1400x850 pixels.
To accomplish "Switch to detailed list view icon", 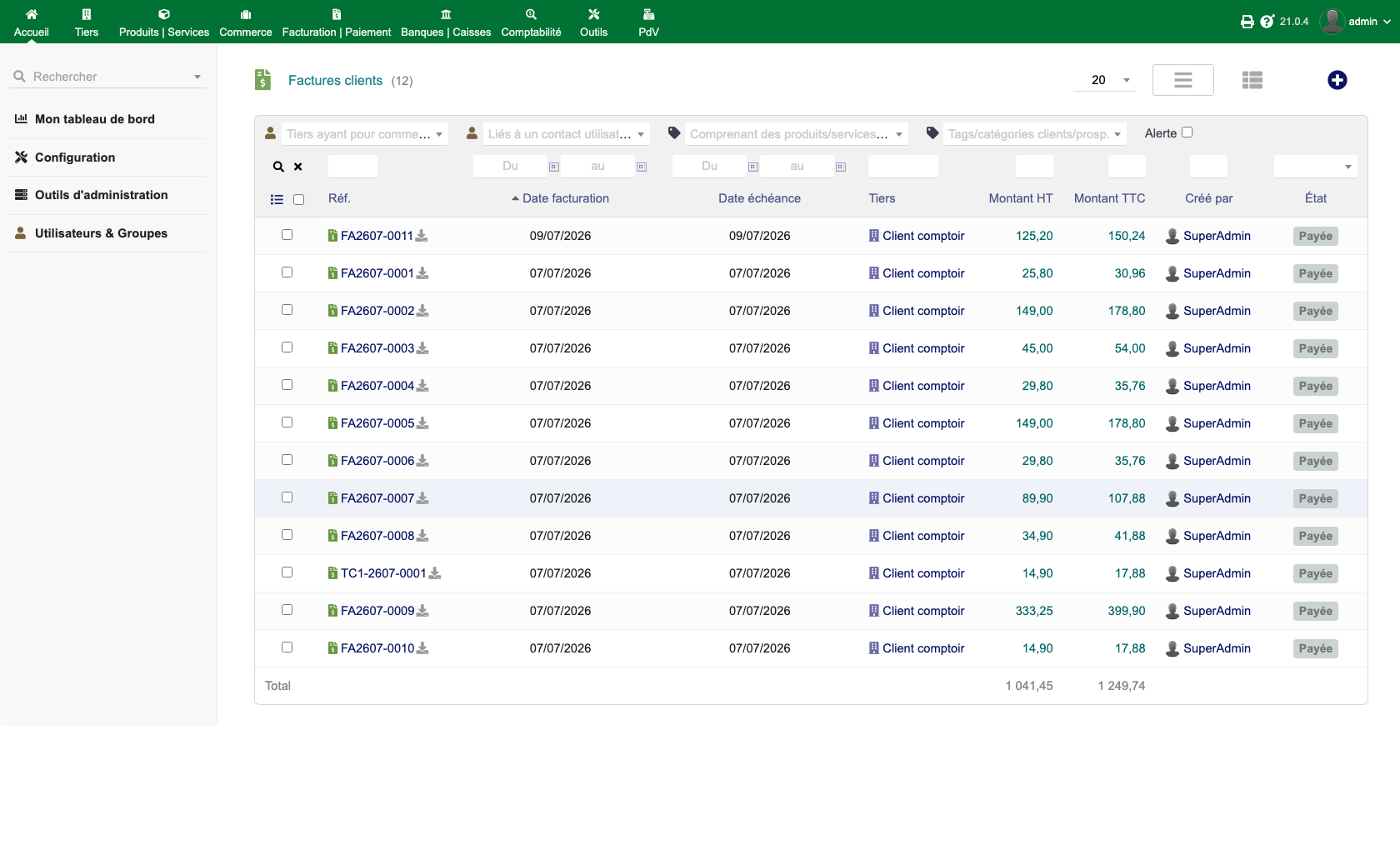I will (x=1252, y=80).
